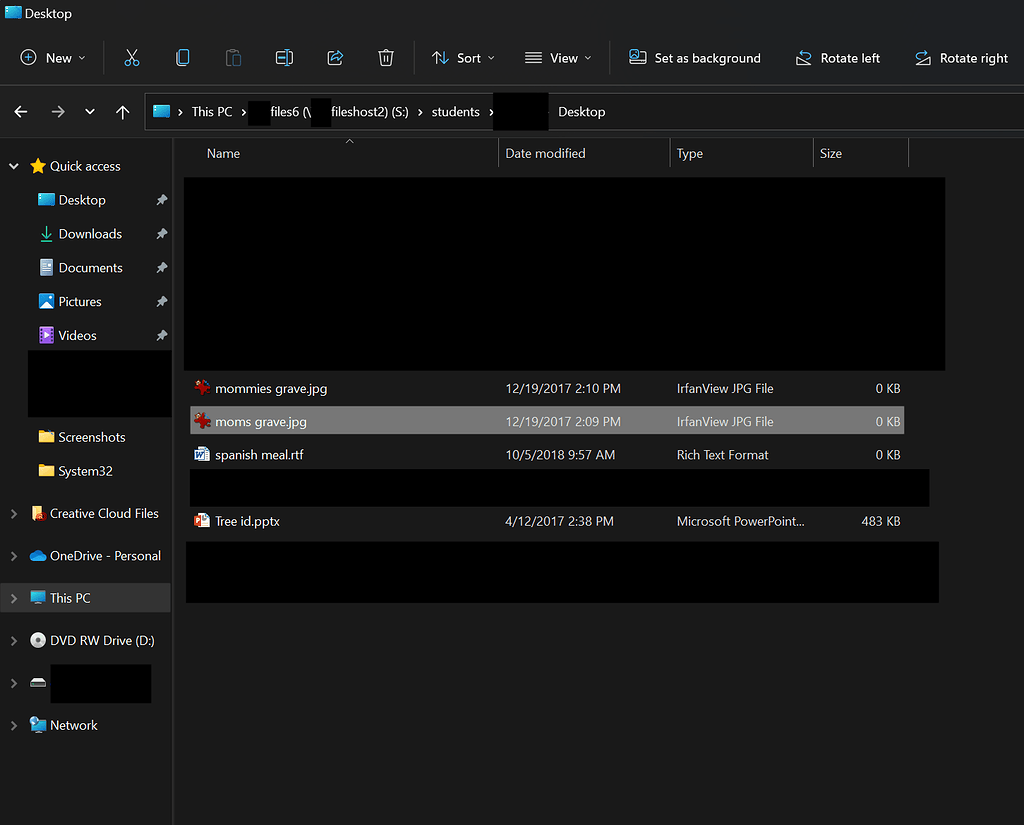Go back to previous folder
This screenshot has height=825, width=1024.
click(x=20, y=111)
